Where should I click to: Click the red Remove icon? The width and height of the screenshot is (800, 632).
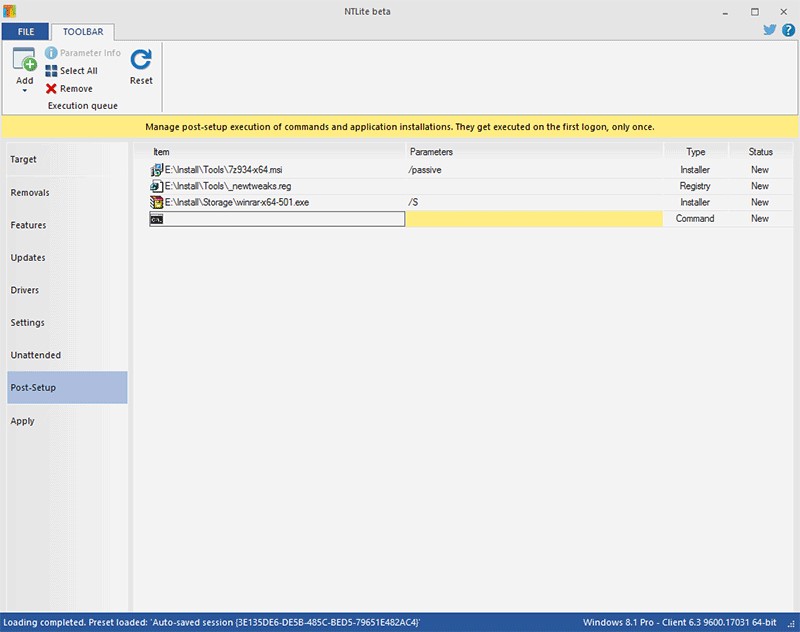tap(51, 89)
